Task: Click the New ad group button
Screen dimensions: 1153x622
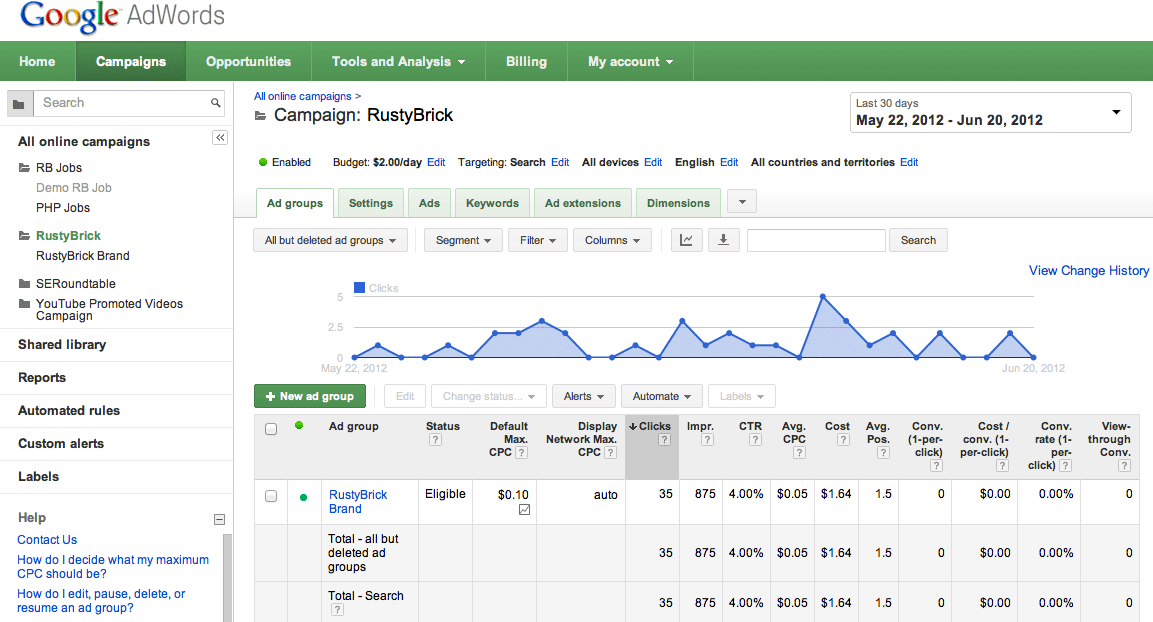Action: pyautogui.click(x=310, y=396)
